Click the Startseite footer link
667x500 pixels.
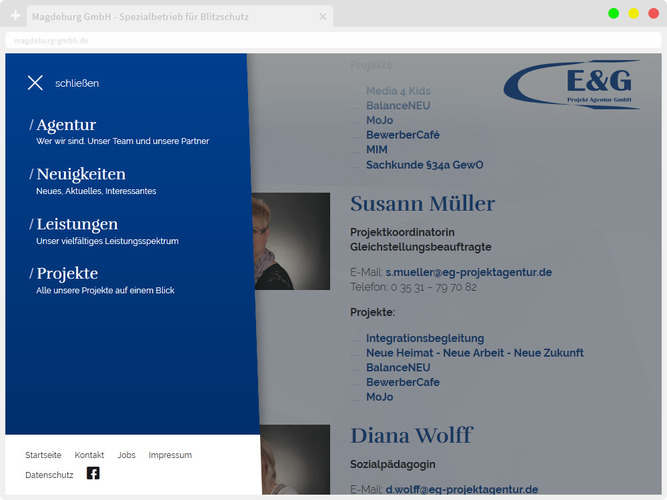pos(43,455)
